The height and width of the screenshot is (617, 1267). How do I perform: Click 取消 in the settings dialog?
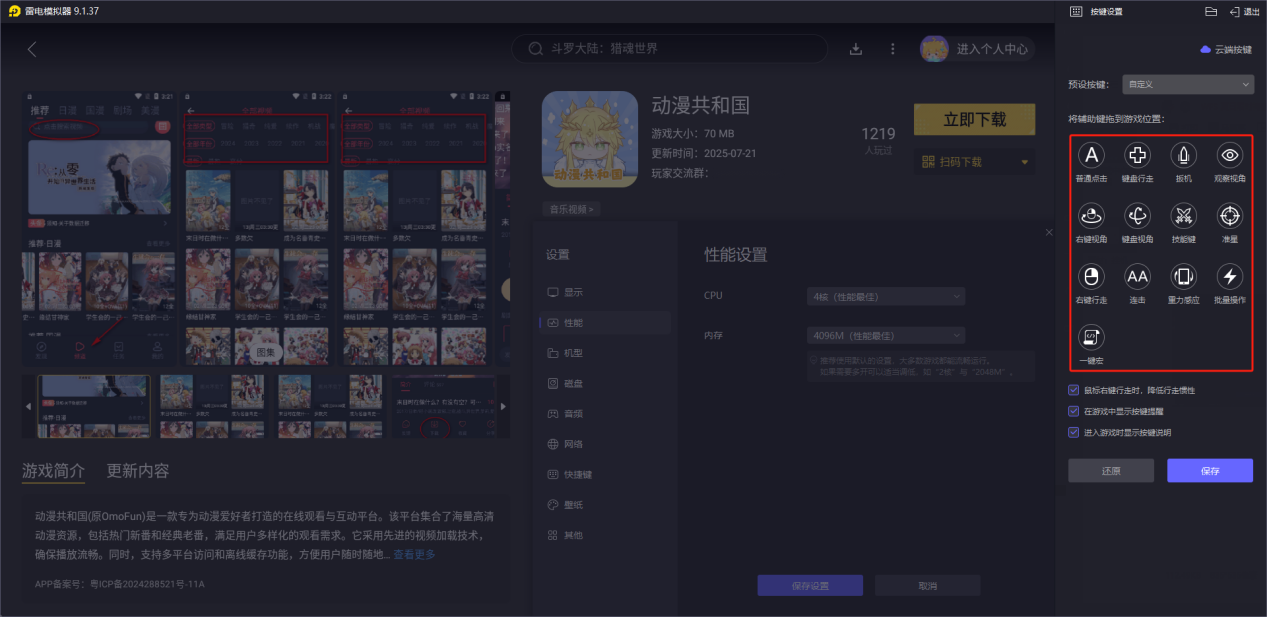point(927,586)
